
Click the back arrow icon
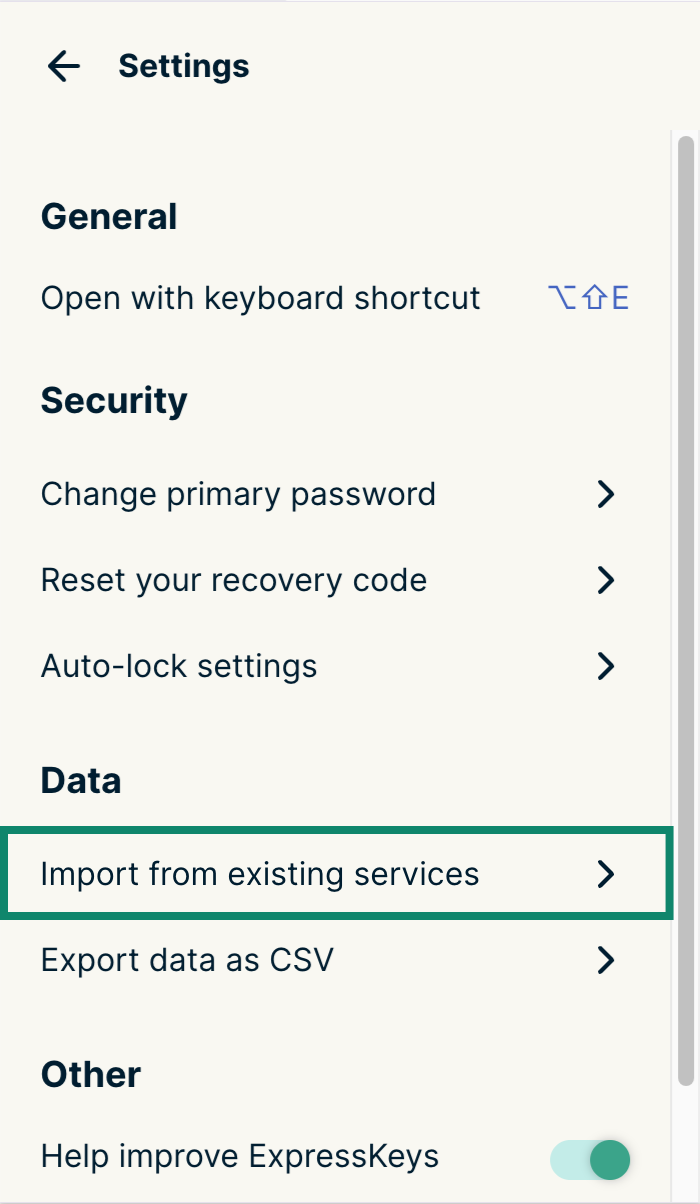[64, 67]
